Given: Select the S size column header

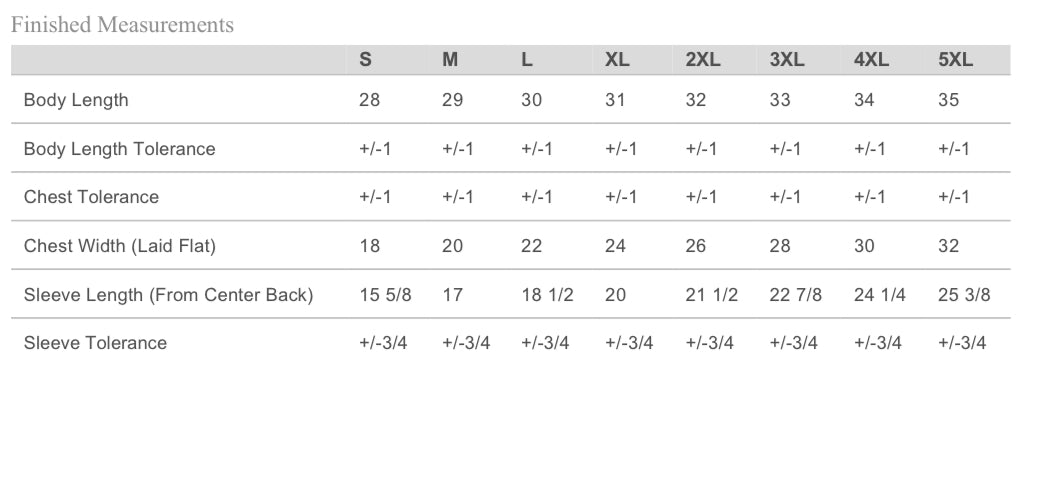Looking at the screenshot, I should [x=365, y=60].
